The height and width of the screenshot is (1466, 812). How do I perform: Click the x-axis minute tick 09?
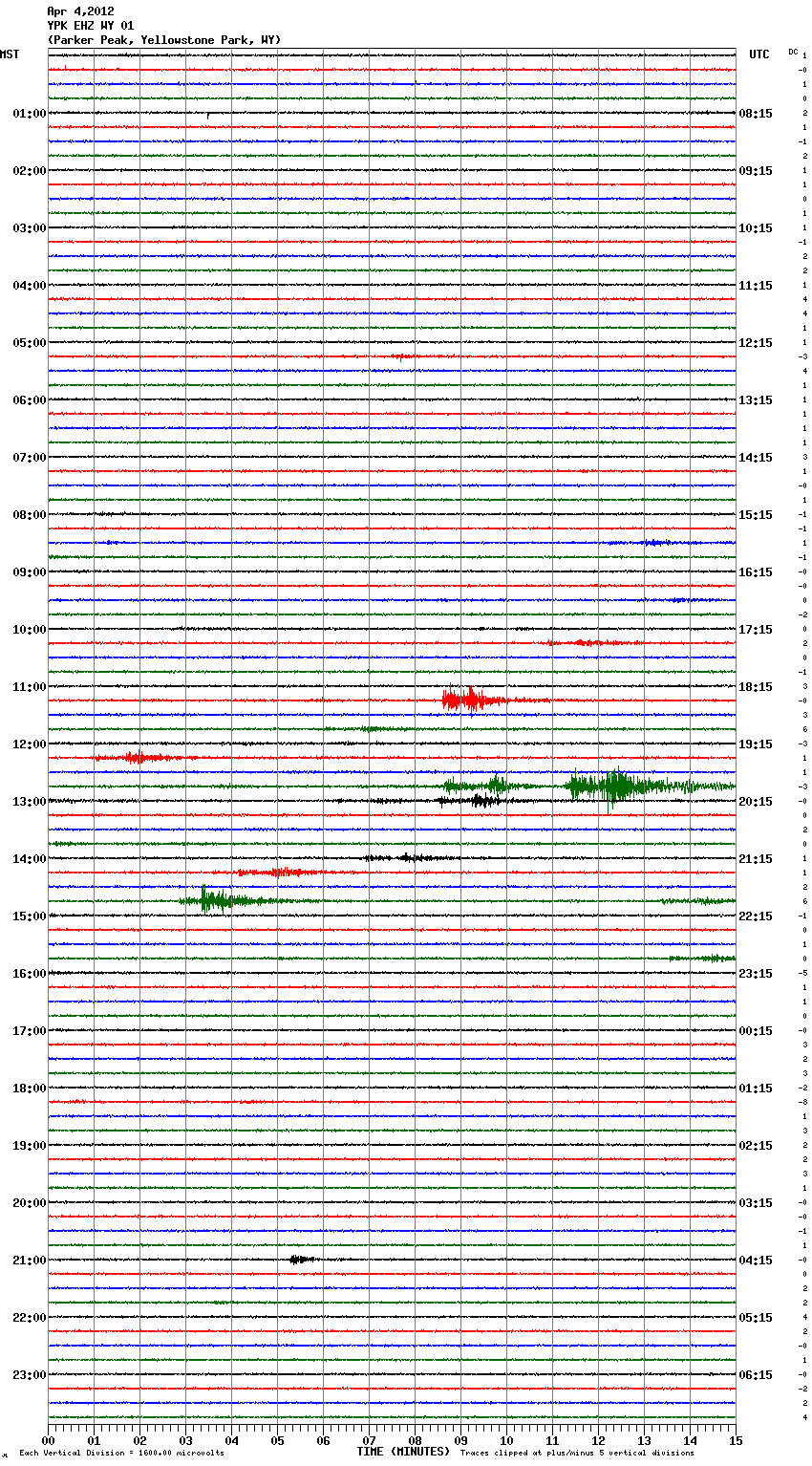(460, 1440)
